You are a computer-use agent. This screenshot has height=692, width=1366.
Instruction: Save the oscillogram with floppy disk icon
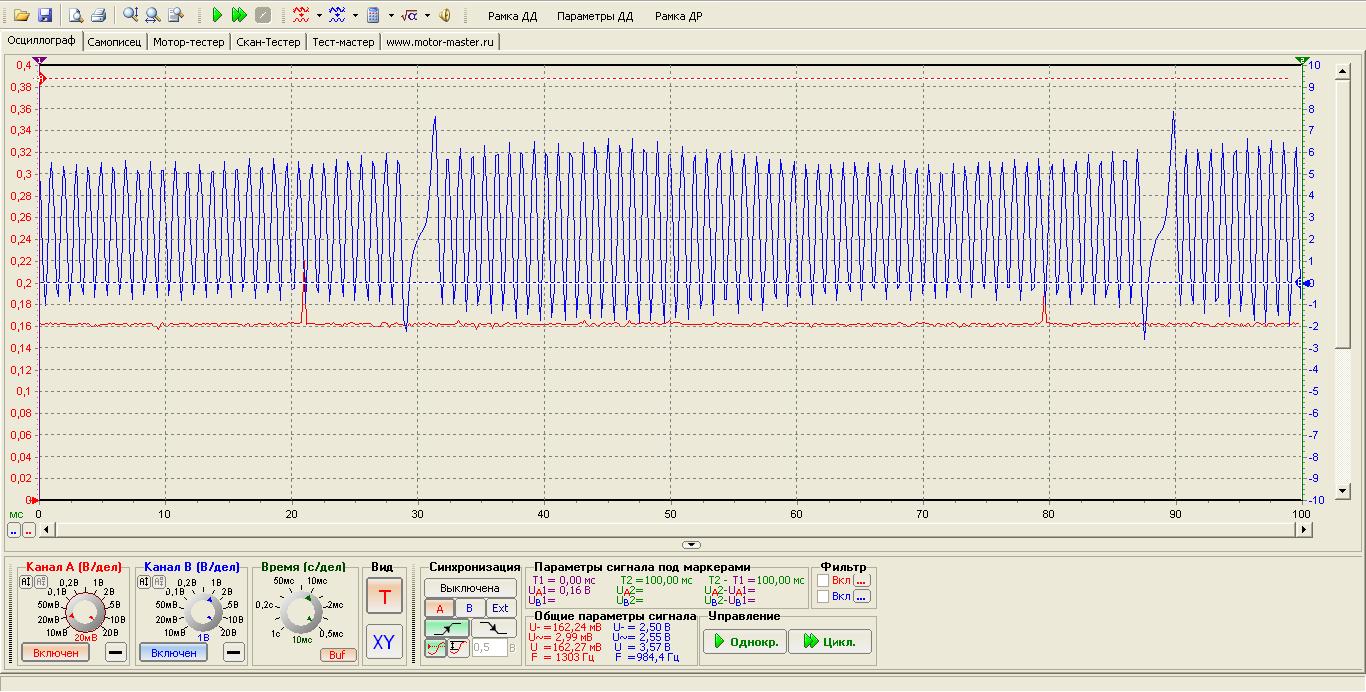point(44,15)
